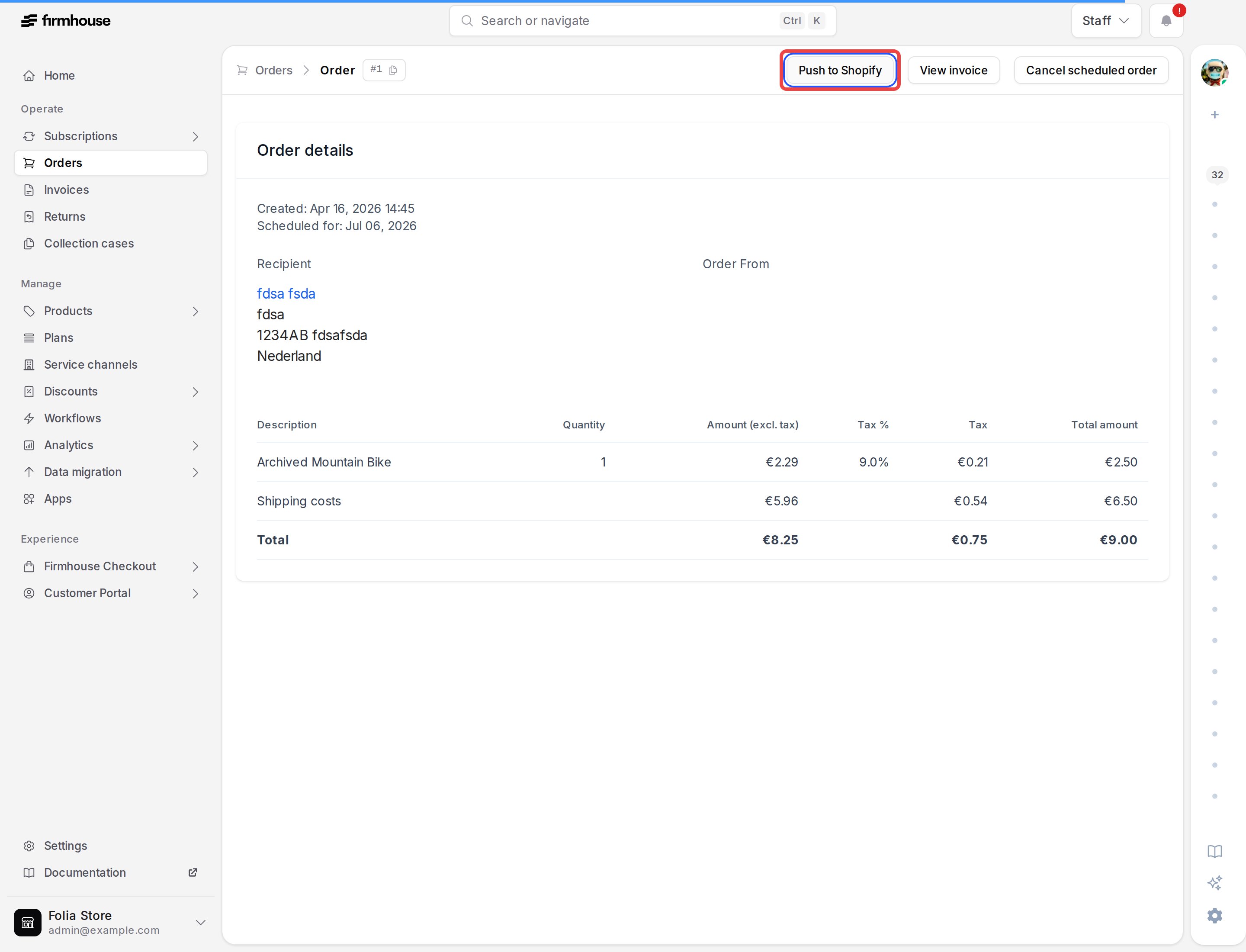Open Plans in sidebar

110,338
